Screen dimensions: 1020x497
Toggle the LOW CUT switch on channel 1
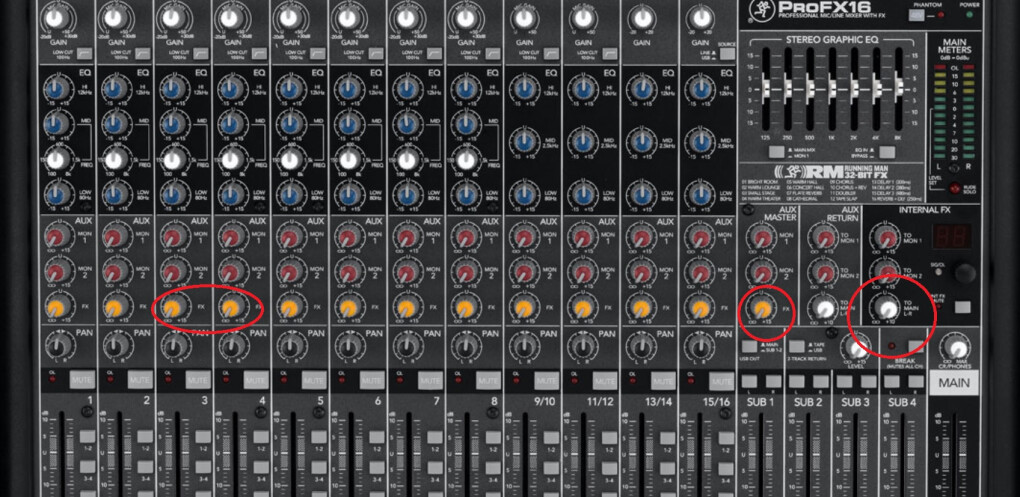coord(85,53)
